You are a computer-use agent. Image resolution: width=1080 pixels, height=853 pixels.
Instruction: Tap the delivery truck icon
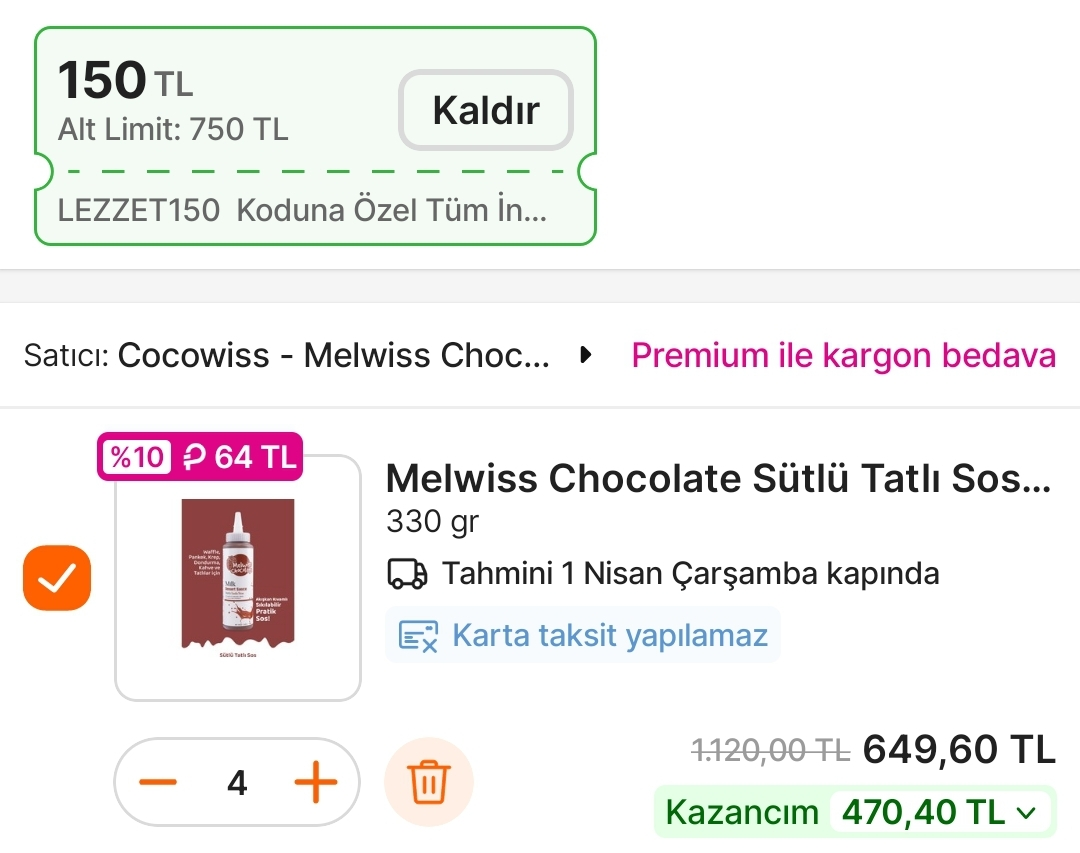point(407,574)
